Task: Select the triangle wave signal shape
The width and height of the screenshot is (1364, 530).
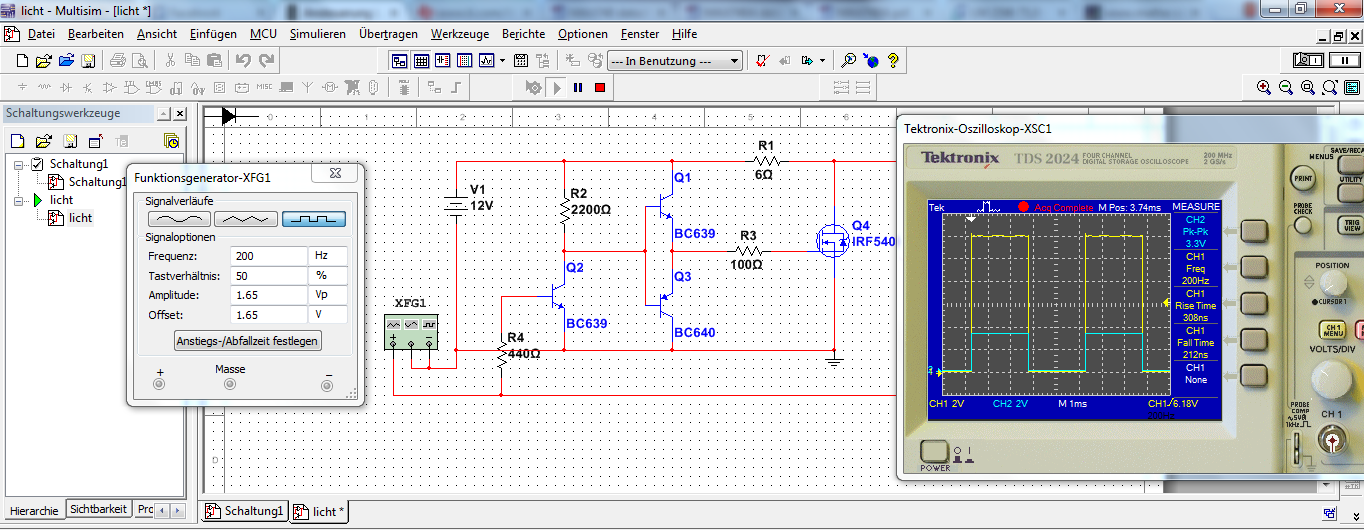Action: tap(246, 218)
